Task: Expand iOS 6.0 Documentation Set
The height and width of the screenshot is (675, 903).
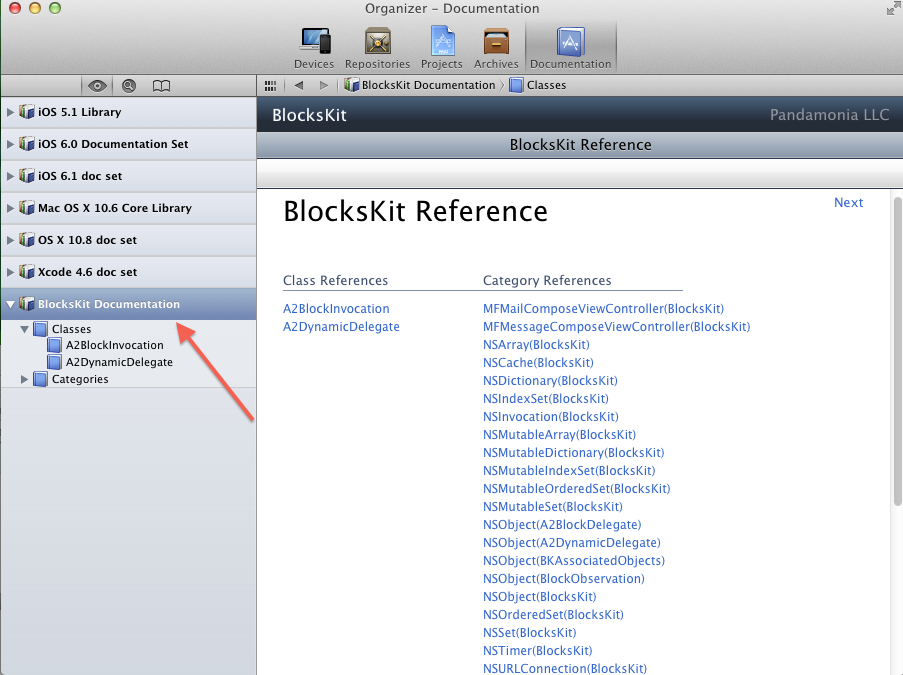Action: (x=10, y=144)
